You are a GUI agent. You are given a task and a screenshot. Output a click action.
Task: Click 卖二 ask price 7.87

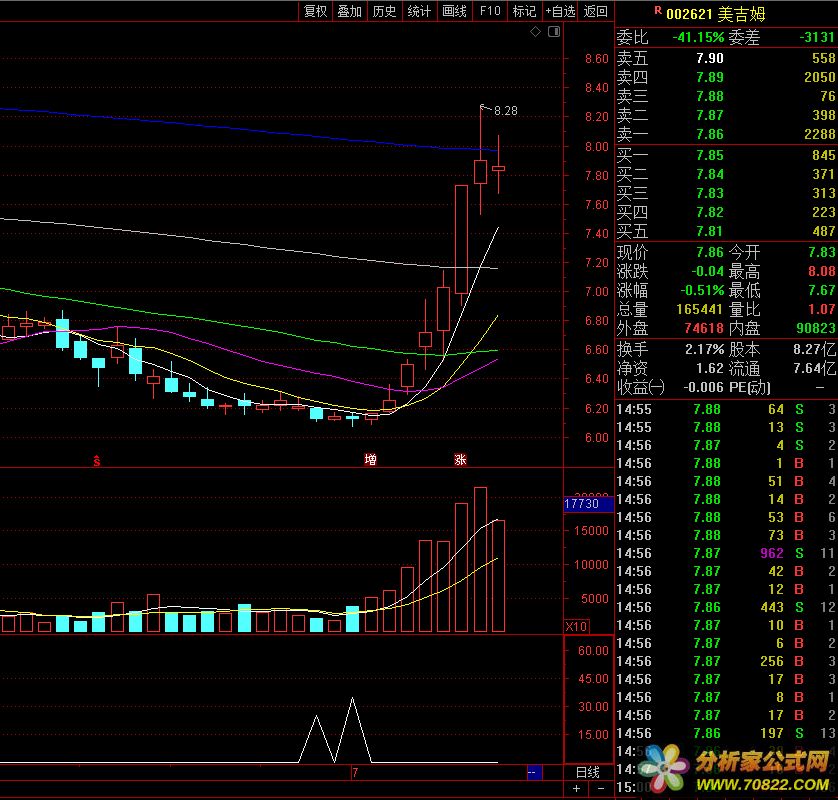[x=710, y=115]
